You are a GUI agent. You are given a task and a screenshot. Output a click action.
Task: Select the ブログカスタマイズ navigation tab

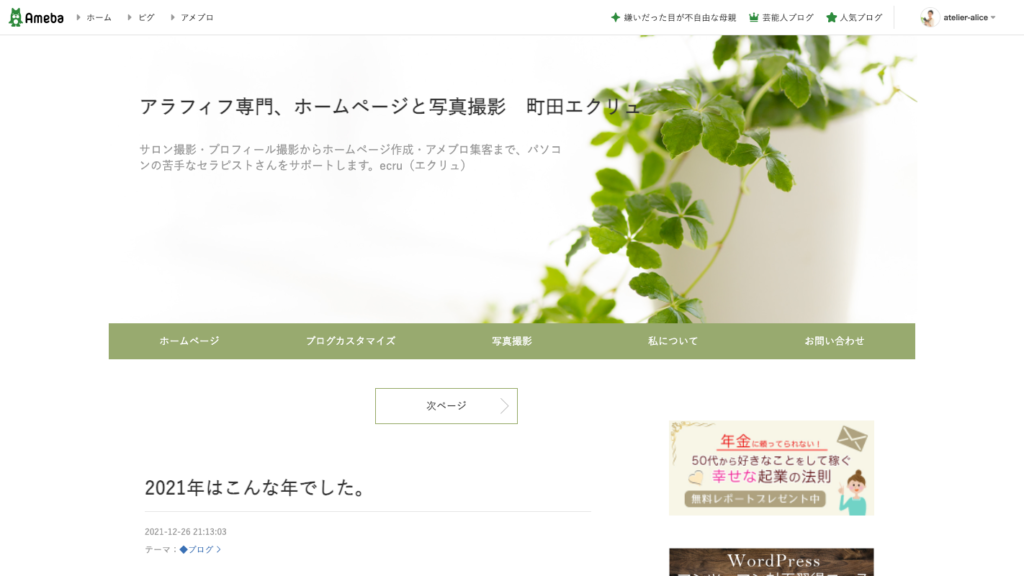pos(351,341)
